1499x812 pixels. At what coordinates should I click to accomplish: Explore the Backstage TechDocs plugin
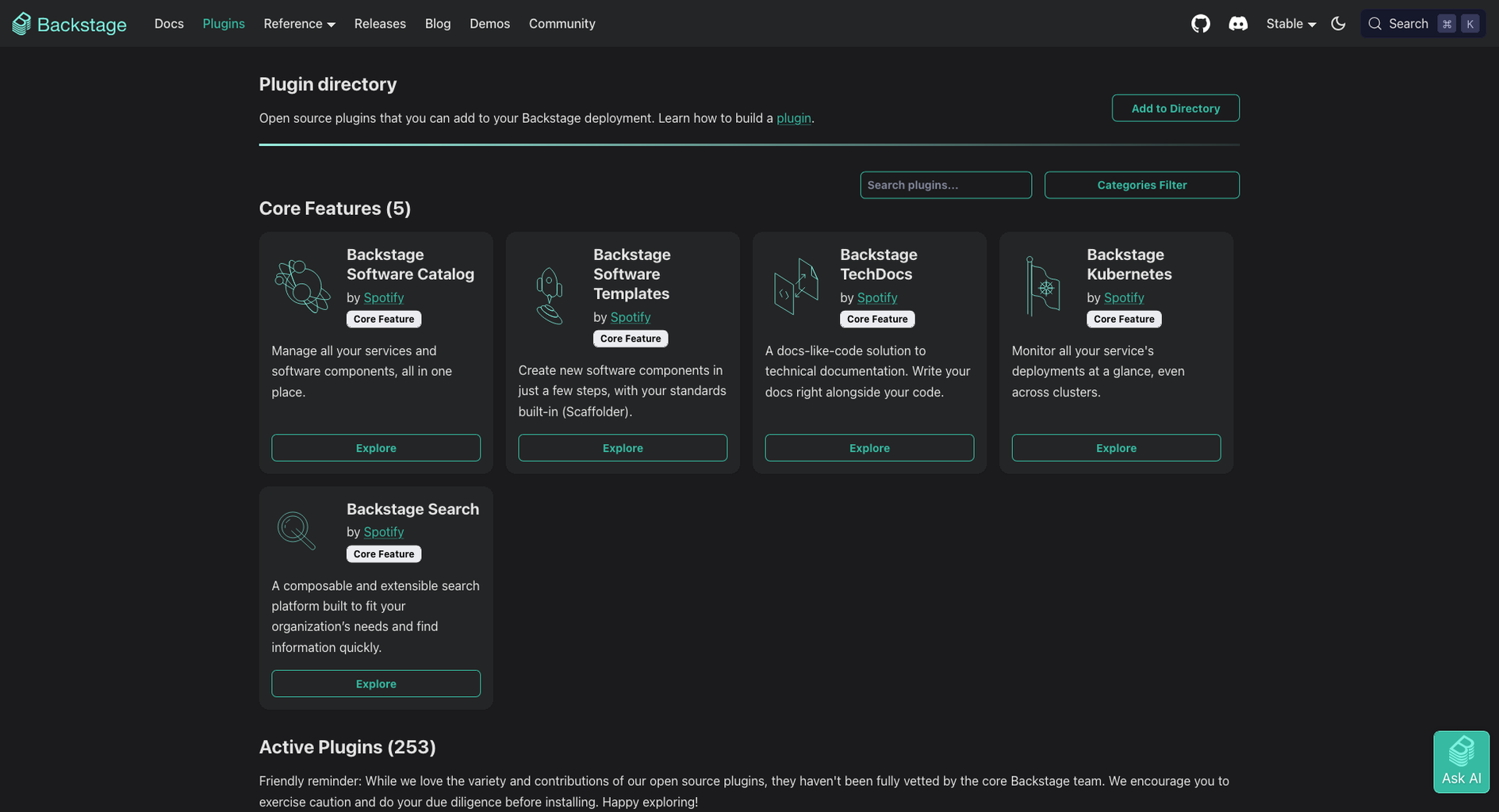(869, 447)
